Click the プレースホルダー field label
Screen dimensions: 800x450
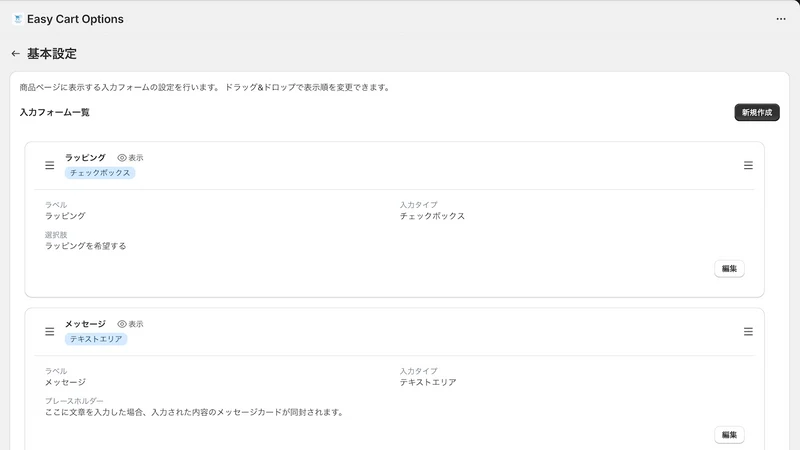[74, 401]
